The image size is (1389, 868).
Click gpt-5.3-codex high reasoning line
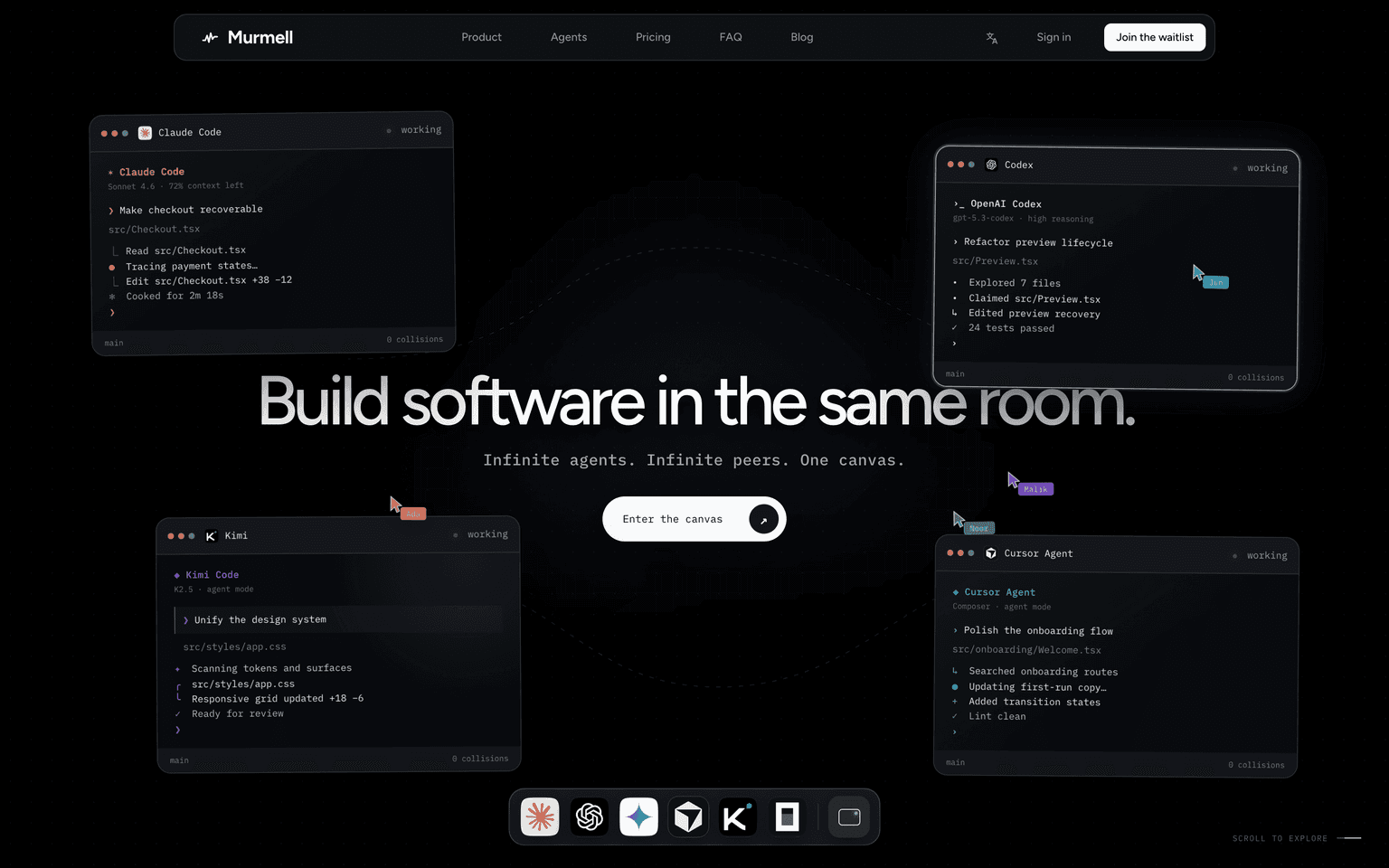pyautogui.click(x=1023, y=219)
